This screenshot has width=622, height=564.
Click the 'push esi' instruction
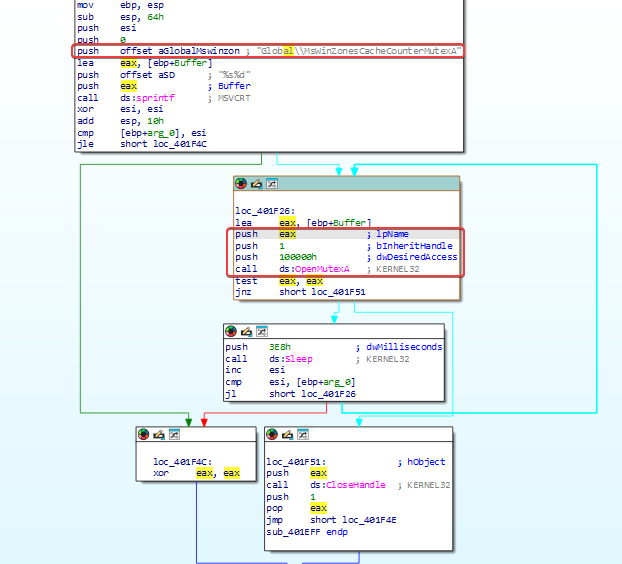(107, 28)
